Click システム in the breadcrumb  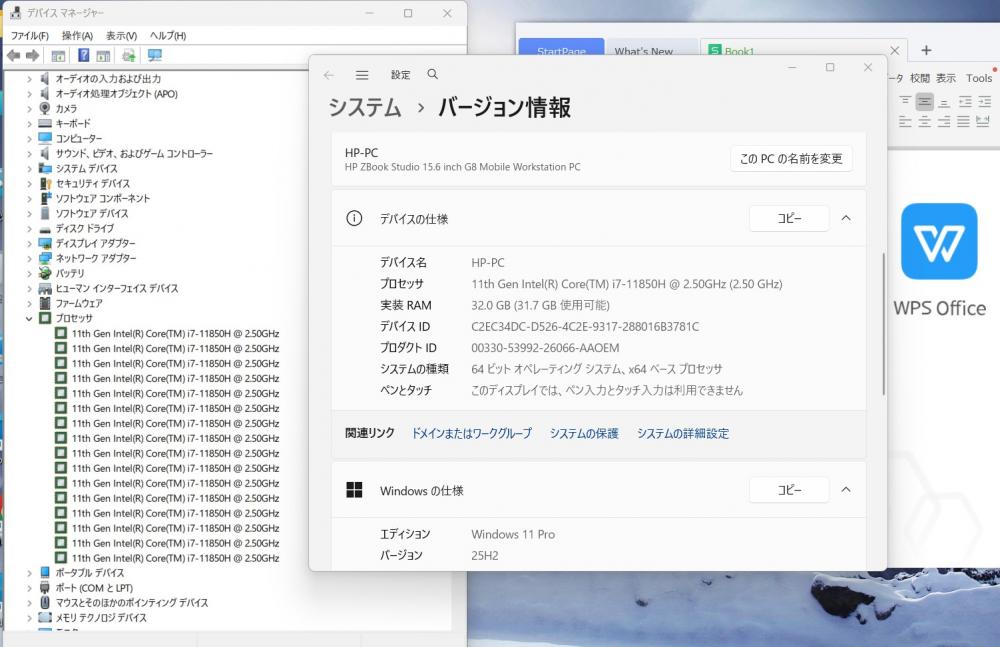(x=365, y=107)
